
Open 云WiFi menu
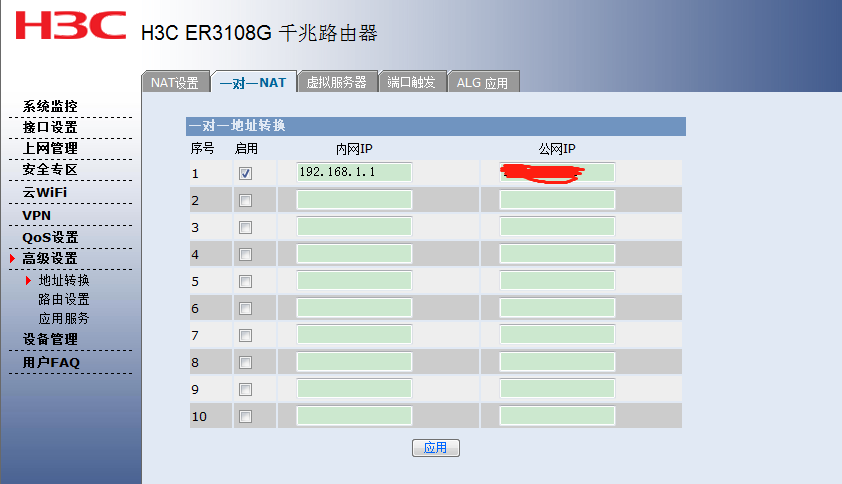(x=45, y=192)
